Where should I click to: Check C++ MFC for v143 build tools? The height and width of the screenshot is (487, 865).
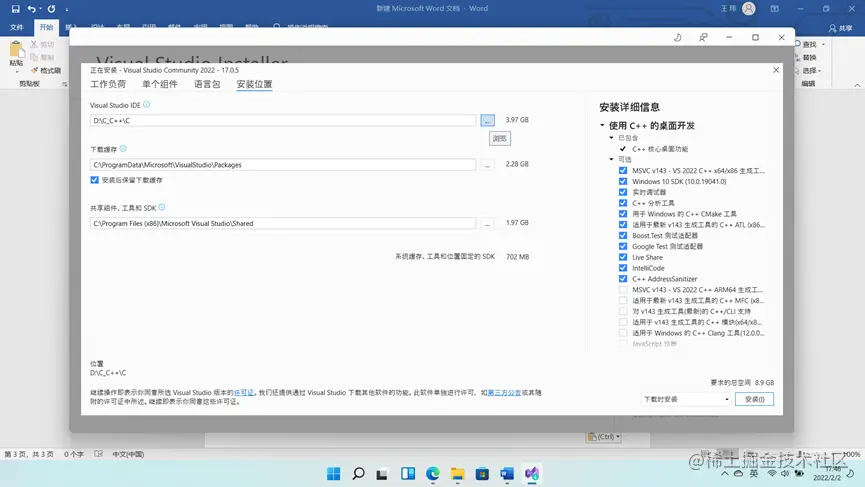tap(623, 301)
